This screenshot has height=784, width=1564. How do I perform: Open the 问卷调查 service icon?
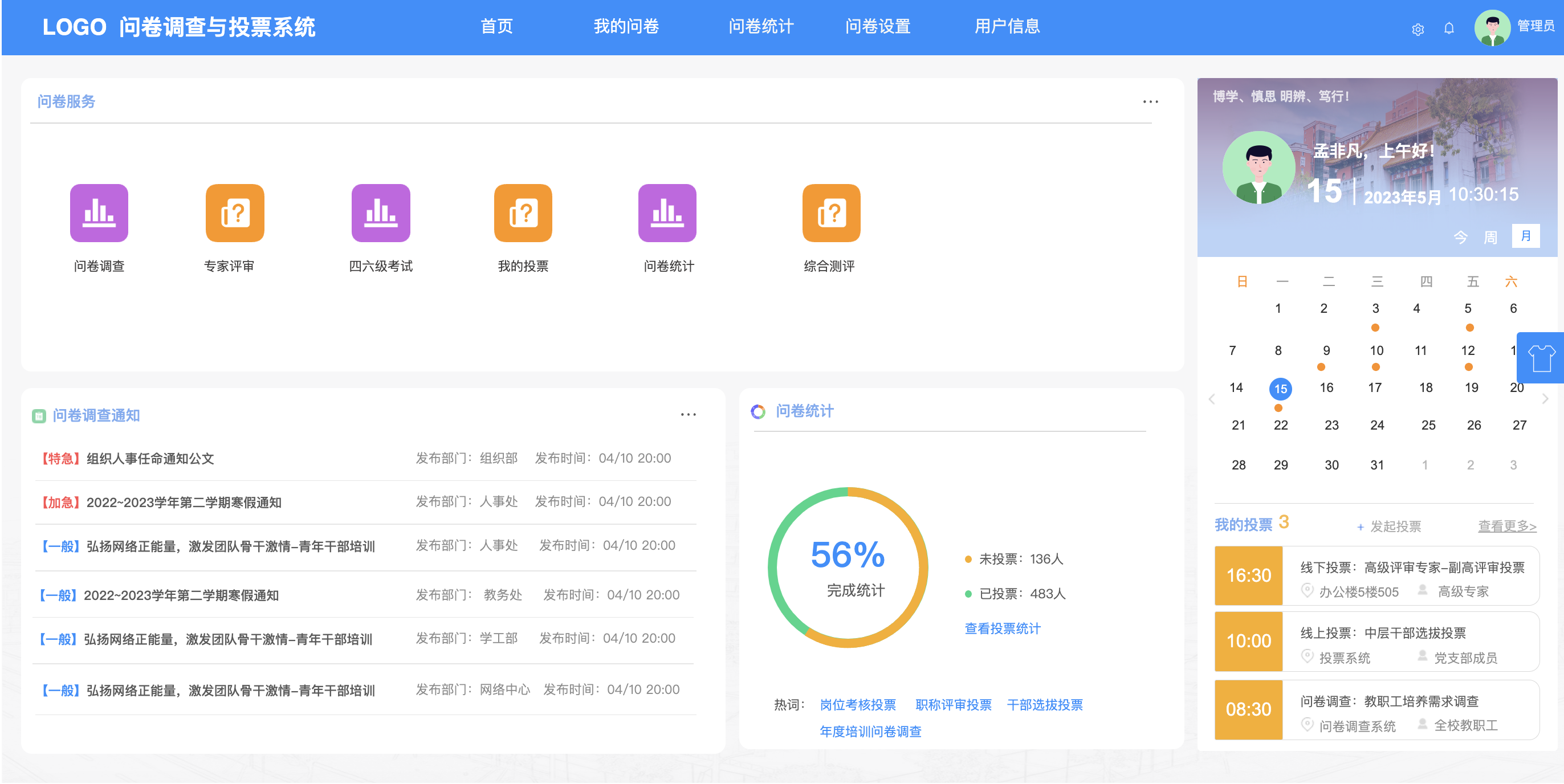(x=99, y=213)
